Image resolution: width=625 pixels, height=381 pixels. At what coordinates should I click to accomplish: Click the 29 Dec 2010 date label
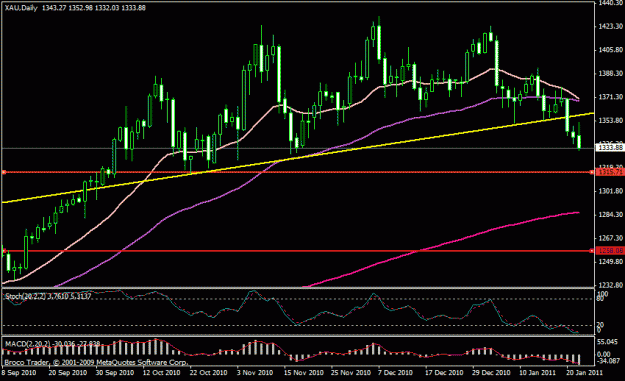point(491,373)
